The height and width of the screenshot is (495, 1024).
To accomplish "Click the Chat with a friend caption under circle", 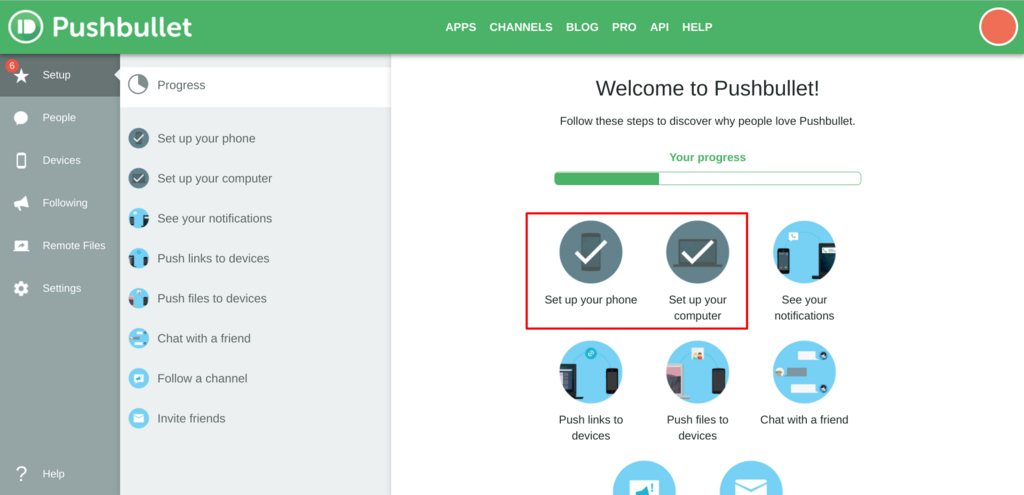I will click(x=804, y=419).
